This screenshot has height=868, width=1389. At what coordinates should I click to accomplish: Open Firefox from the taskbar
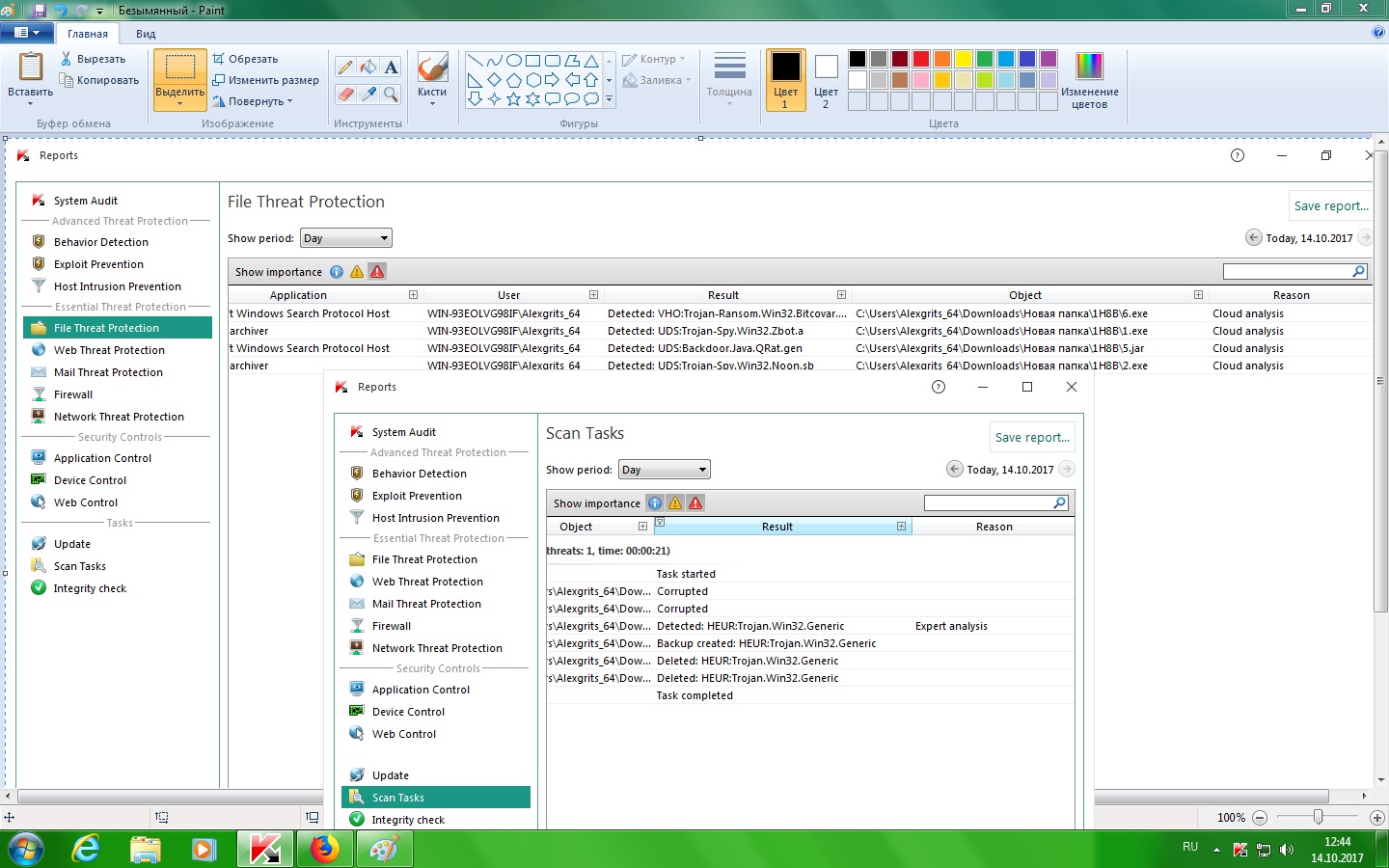click(324, 850)
